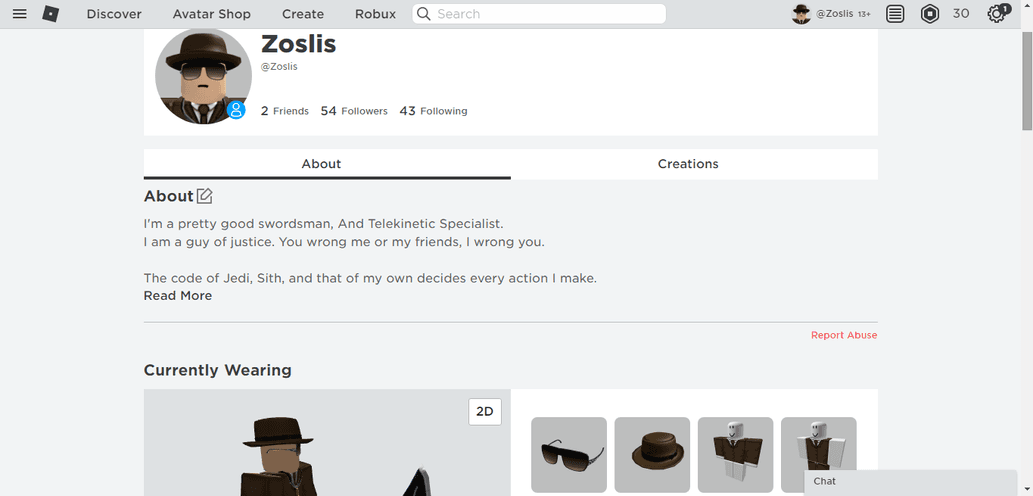Viewport: 1033px width, 496px height.
Task: View the 2 Friends list
Action: point(285,111)
